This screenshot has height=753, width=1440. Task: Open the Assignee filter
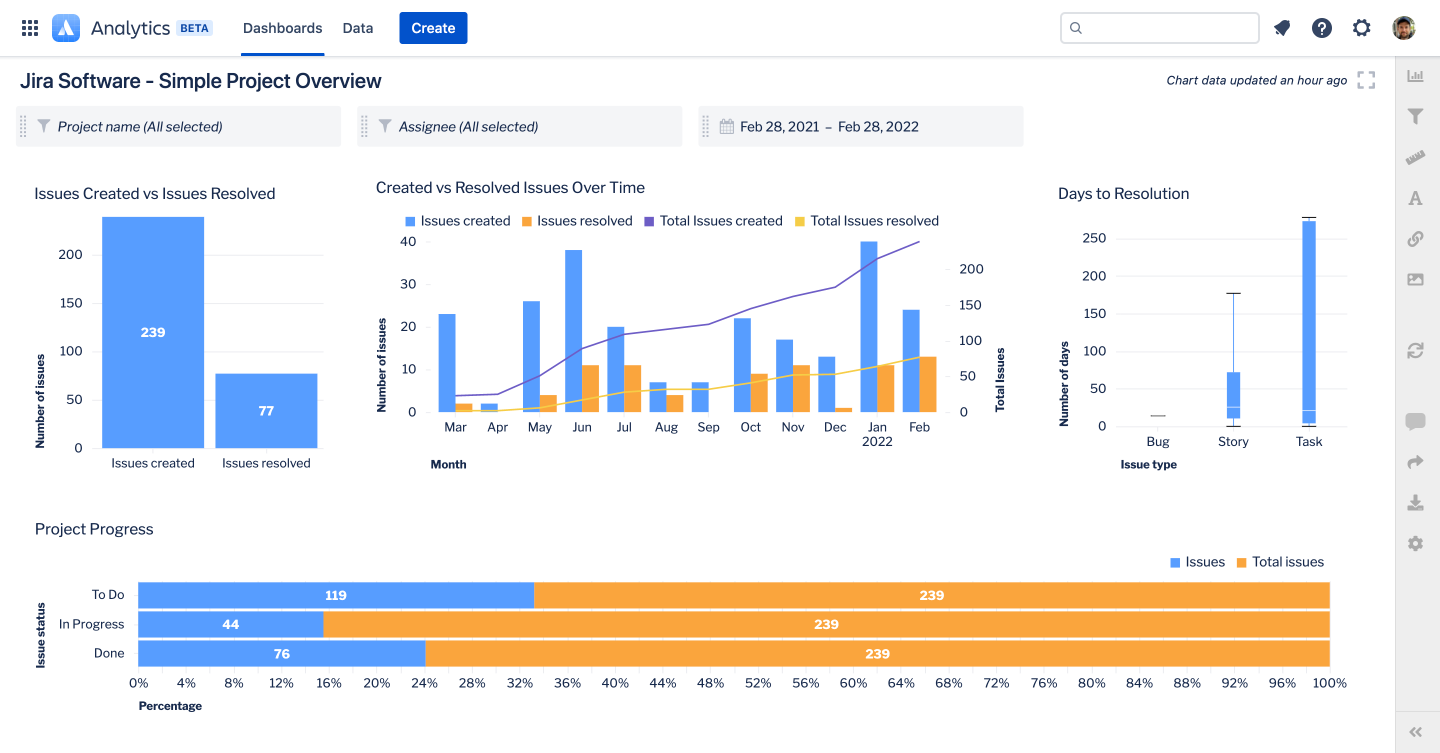point(519,126)
